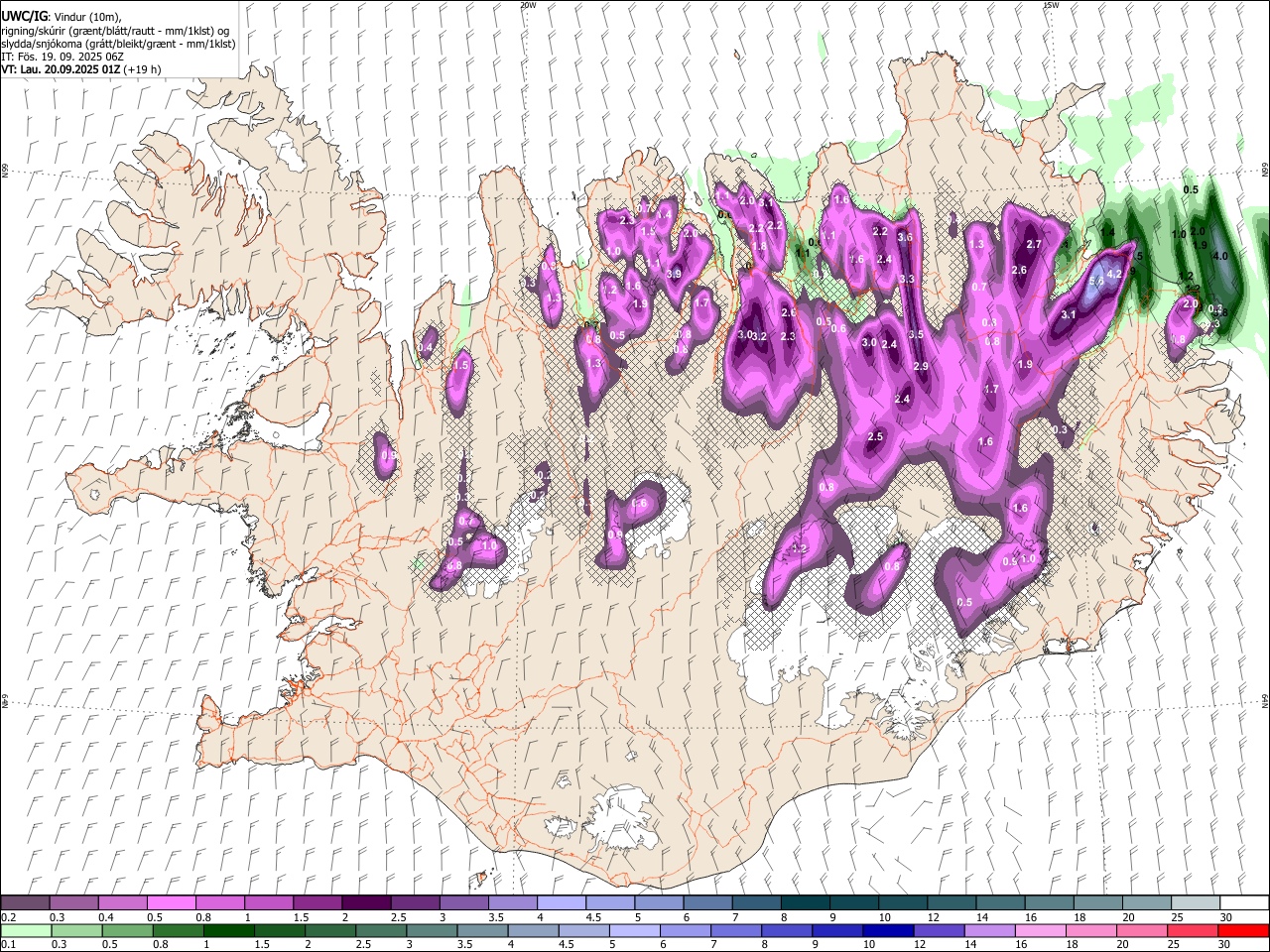Click the lavender 4 mm swatch in snow scale
The height and width of the screenshot is (952, 1270).
coord(562,903)
